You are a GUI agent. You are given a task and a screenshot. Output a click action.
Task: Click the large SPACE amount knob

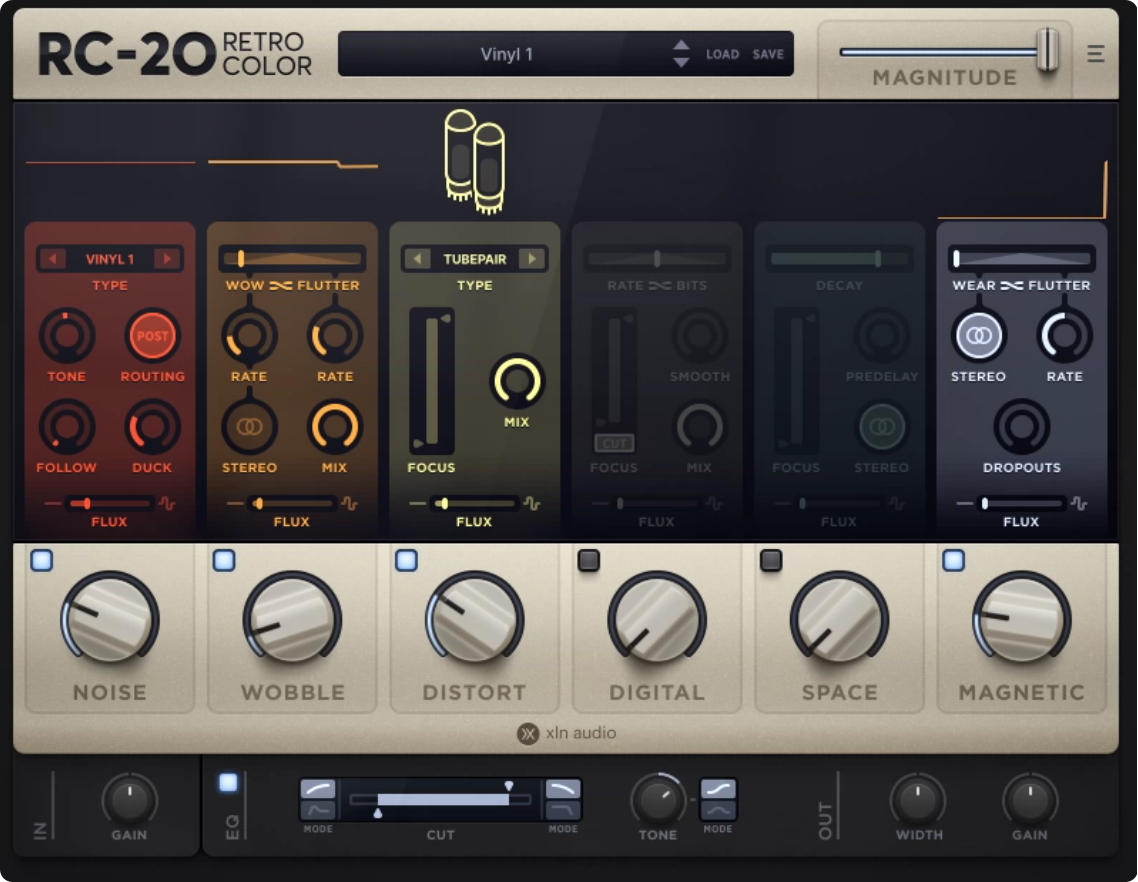(840, 621)
